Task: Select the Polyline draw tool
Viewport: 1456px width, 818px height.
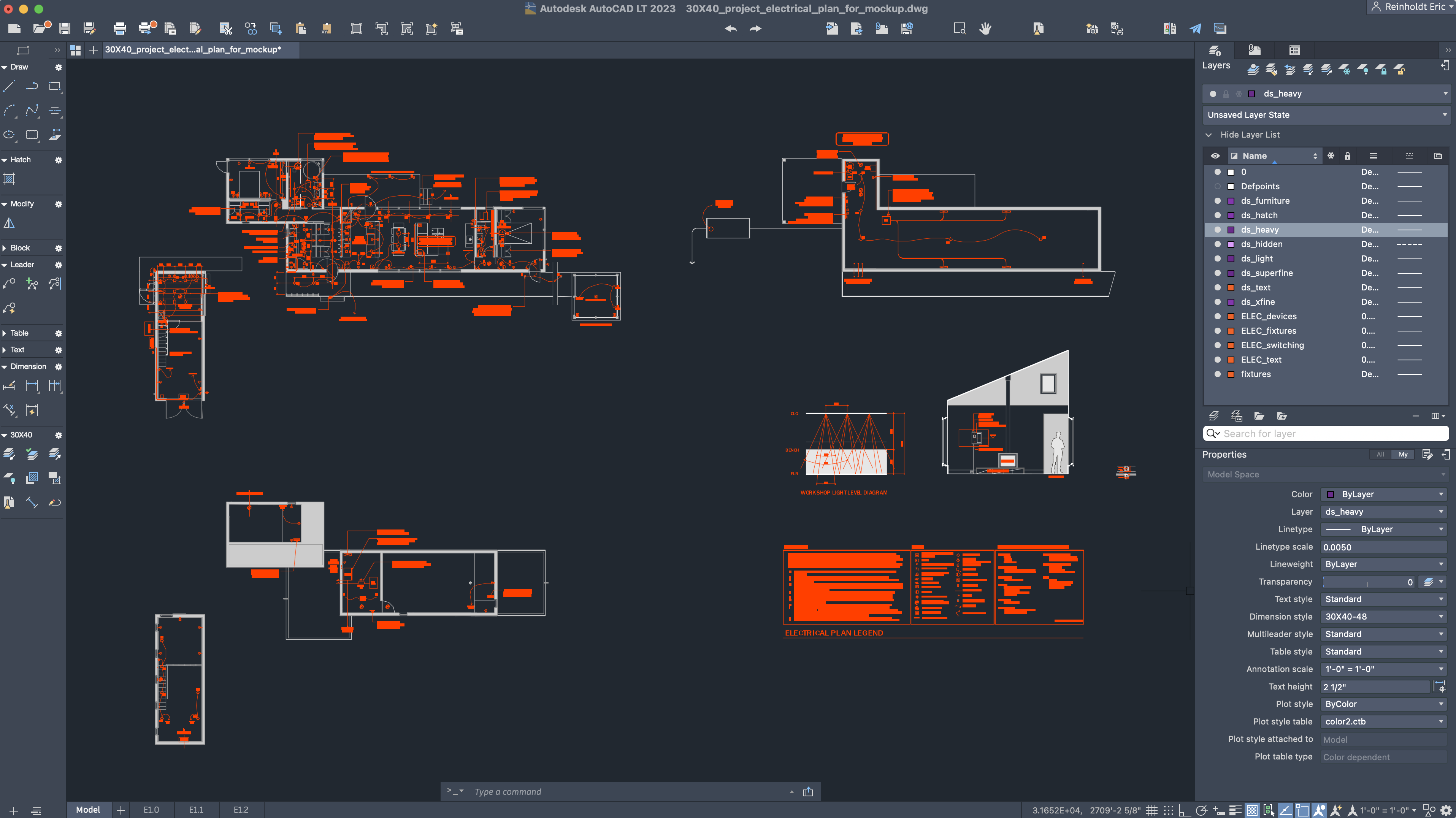Action: coord(32,87)
